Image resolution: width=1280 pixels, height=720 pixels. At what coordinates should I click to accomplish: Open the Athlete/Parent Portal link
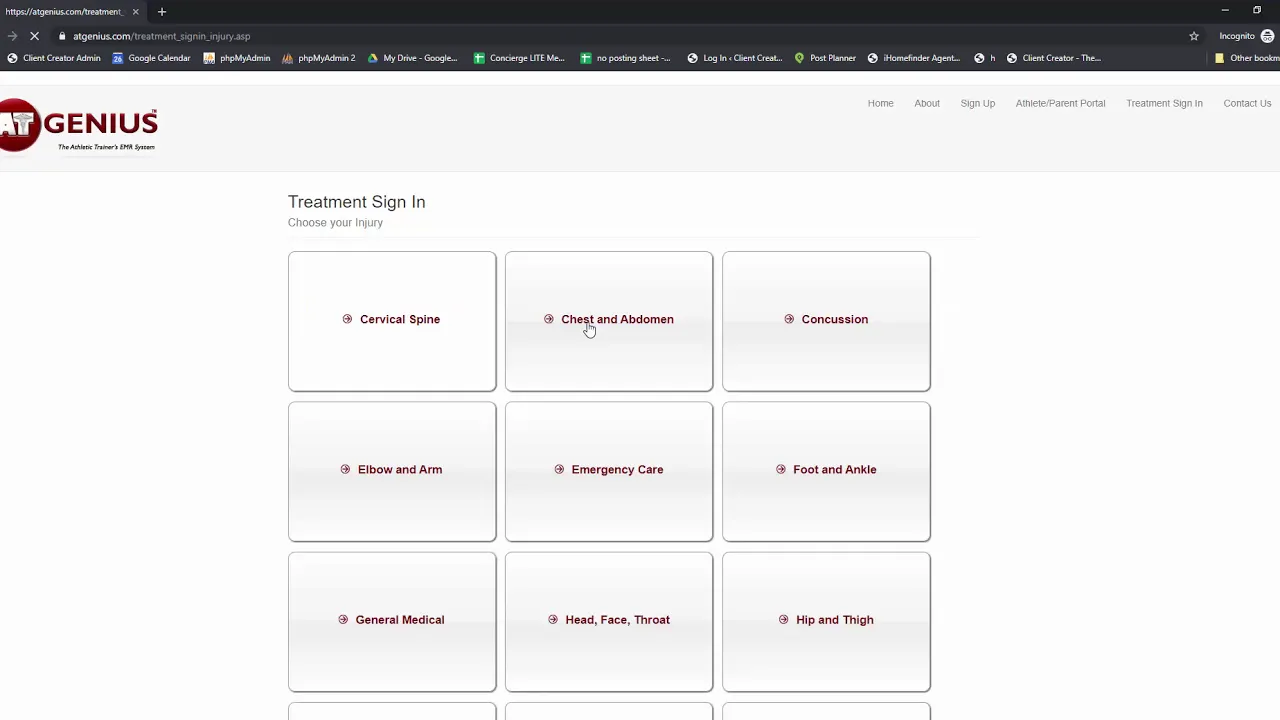(1061, 103)
